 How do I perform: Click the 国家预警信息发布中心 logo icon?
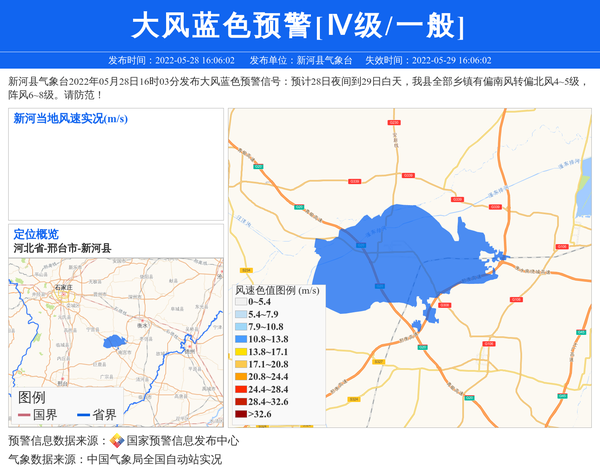click(117, 440)
